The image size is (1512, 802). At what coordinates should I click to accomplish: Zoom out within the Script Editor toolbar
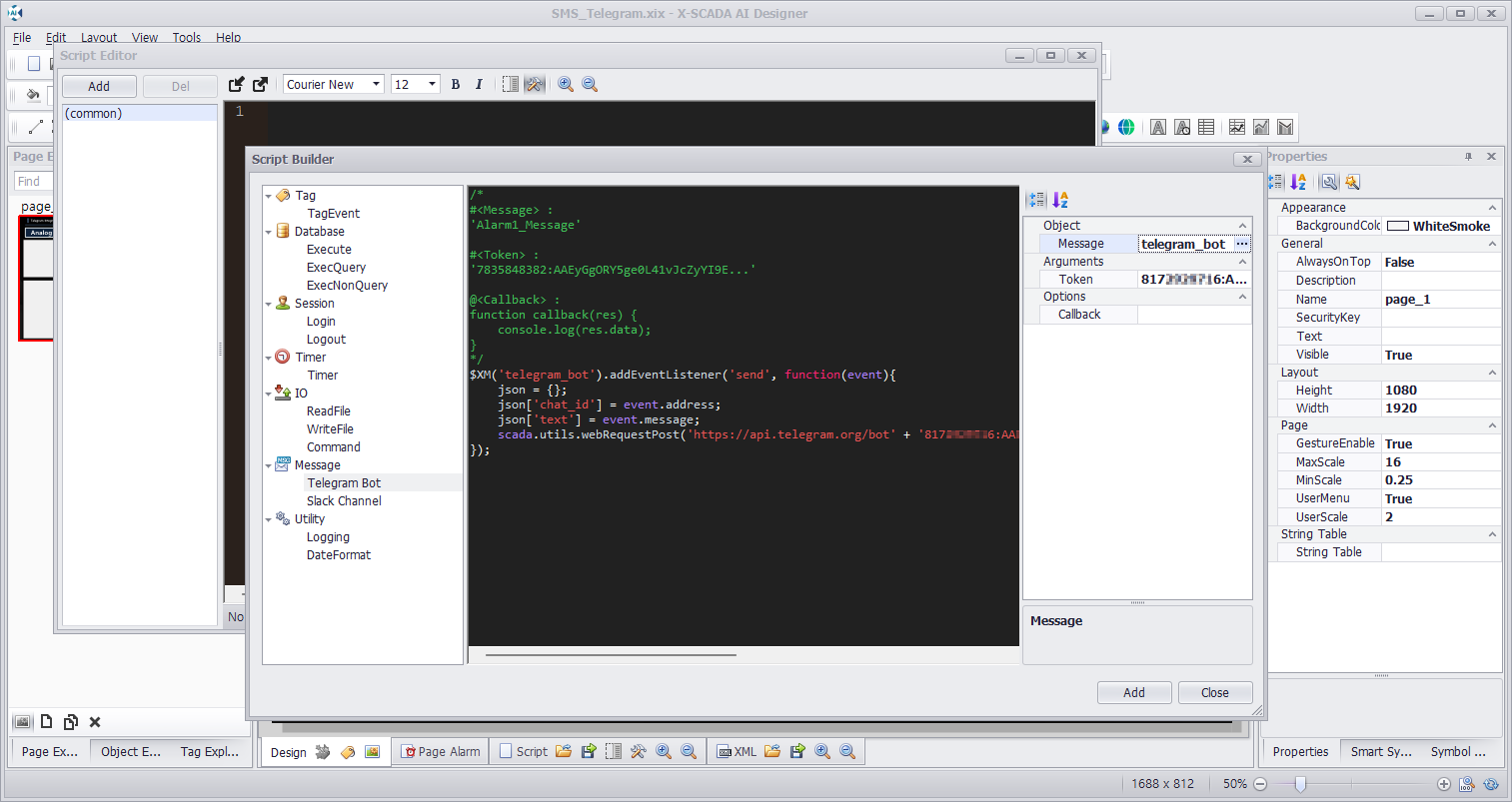coord(590,85)
